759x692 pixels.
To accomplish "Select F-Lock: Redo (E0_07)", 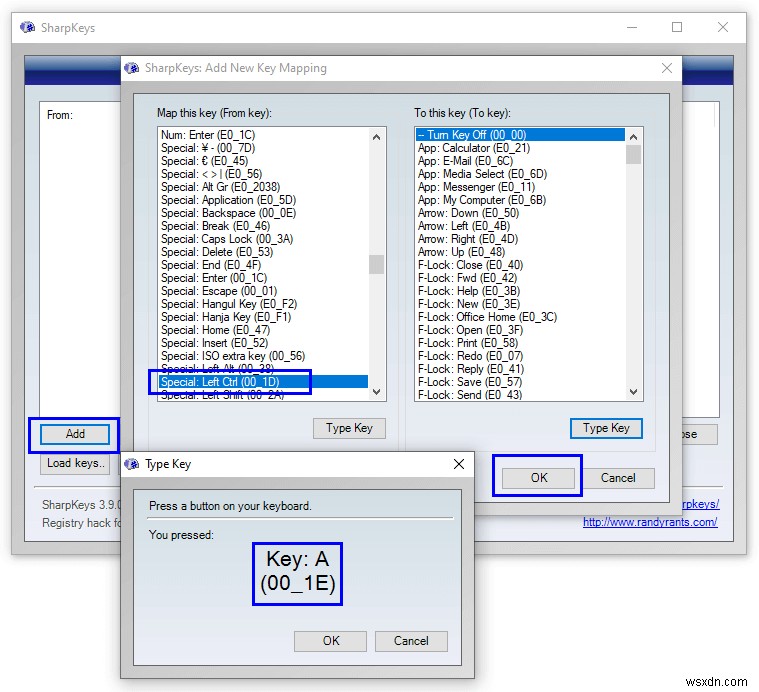I will (x=520, y=356).
